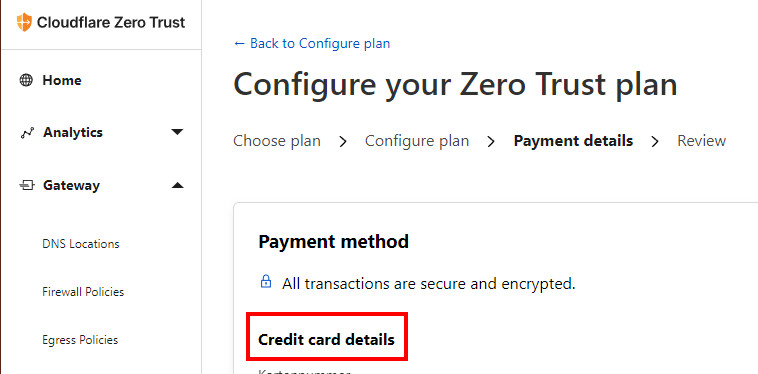This screenshot has height=374, width=758.
Task: Open the Analytics menu item
Action: 73,132
